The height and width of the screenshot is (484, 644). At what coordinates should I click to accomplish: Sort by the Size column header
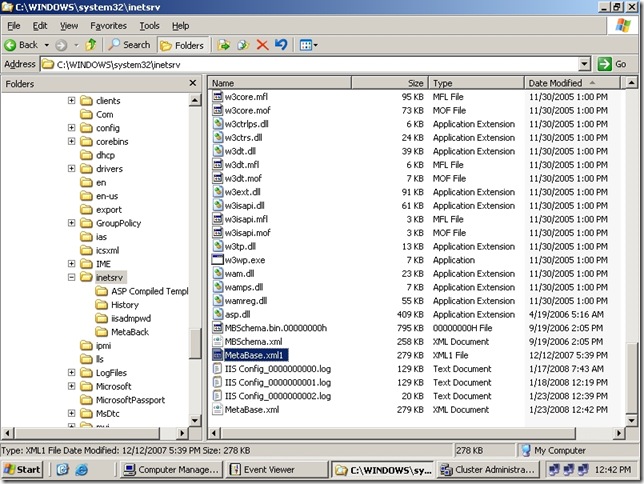coord(390,83)
